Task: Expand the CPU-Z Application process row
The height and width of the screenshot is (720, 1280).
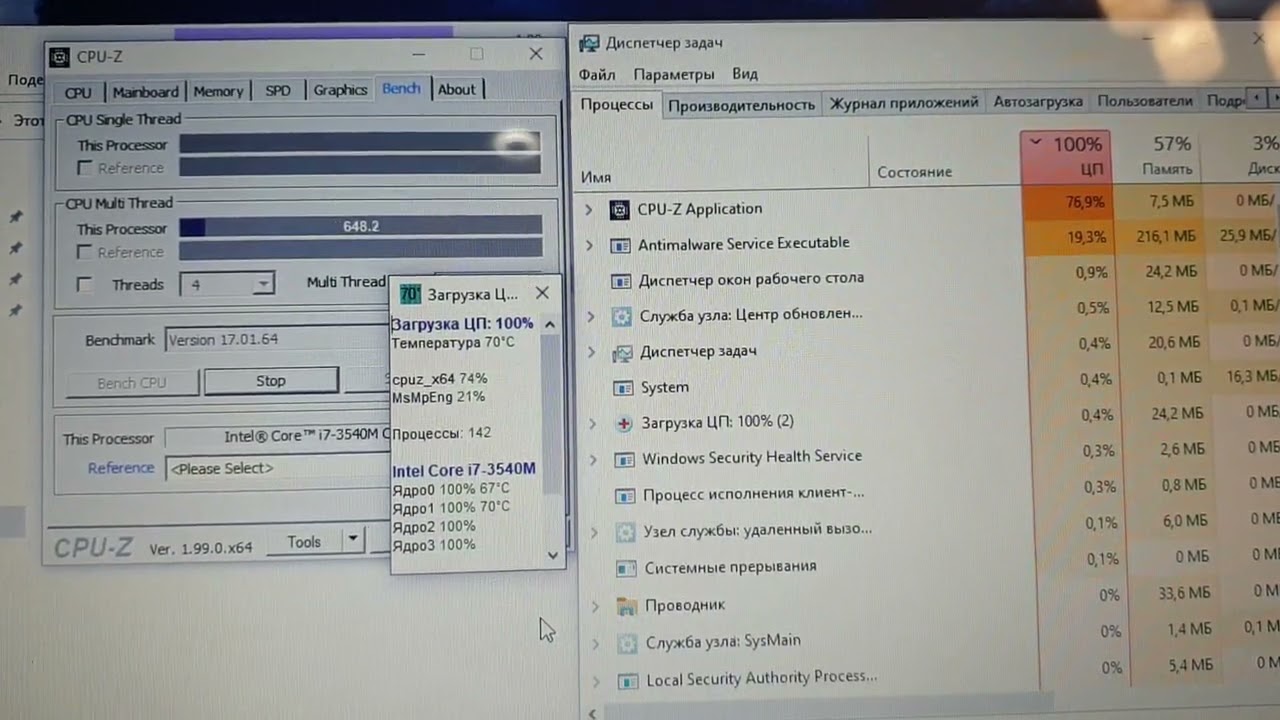Action: pyautogui.click(x=588, y=210)
